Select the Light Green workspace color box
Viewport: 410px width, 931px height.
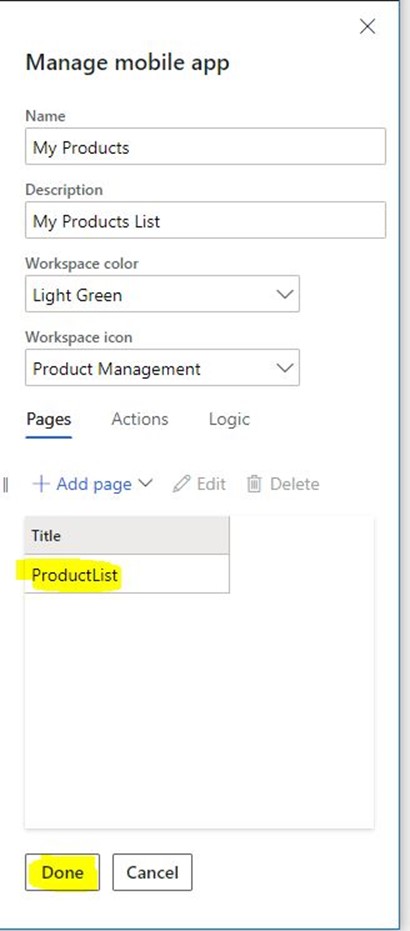(162, 294)
